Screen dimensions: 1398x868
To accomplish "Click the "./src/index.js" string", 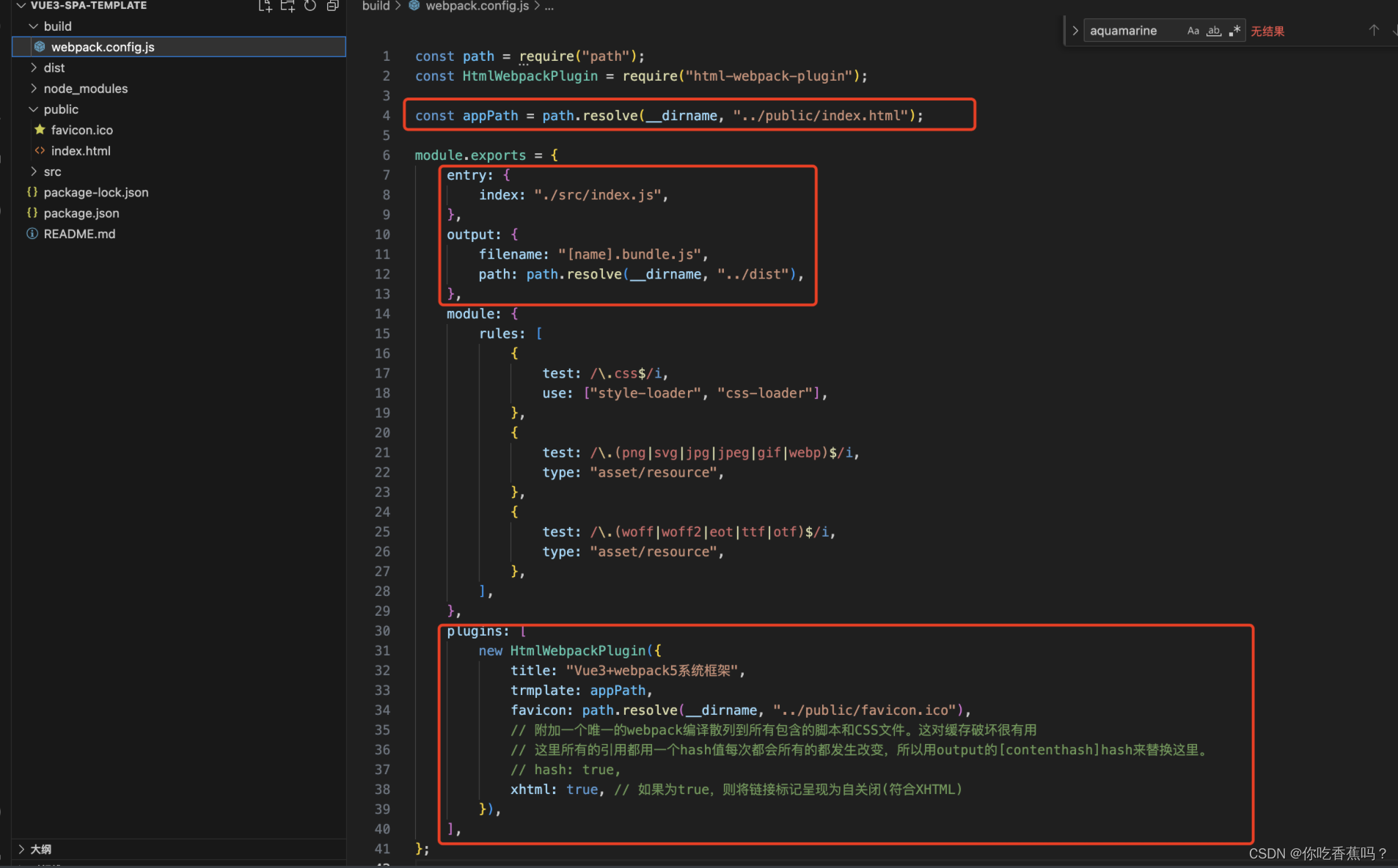I will click(x=598, y=195).
